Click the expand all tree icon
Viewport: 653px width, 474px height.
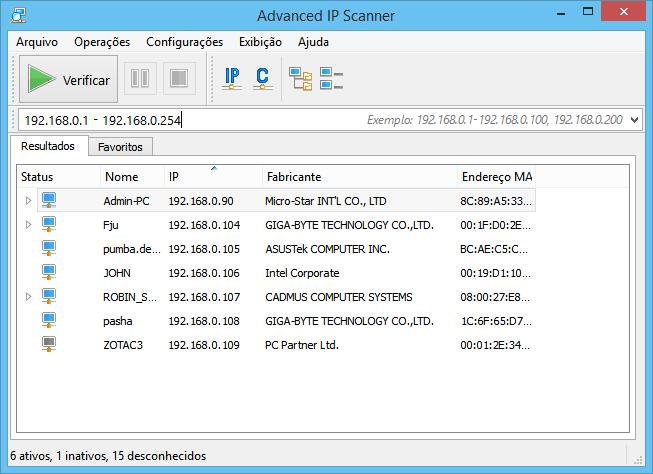[300, 78]
